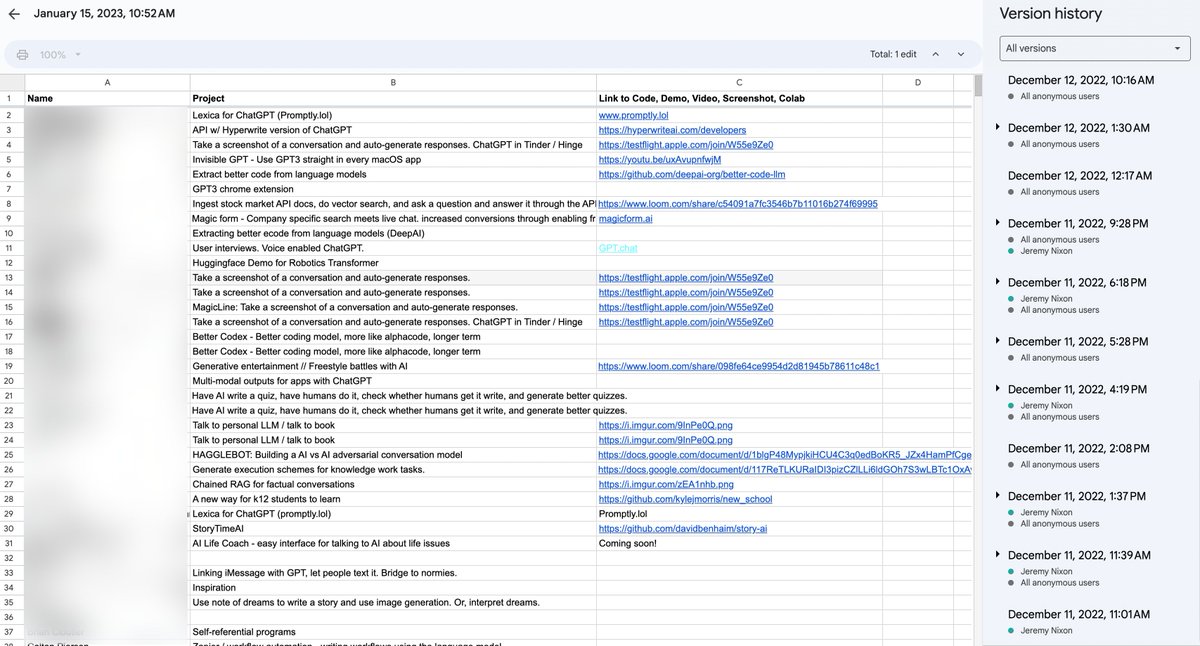Open the github.com/kylejmorris/new_school link
Viewport: 1200px width, 646px height.
click(x=685, y=499)
